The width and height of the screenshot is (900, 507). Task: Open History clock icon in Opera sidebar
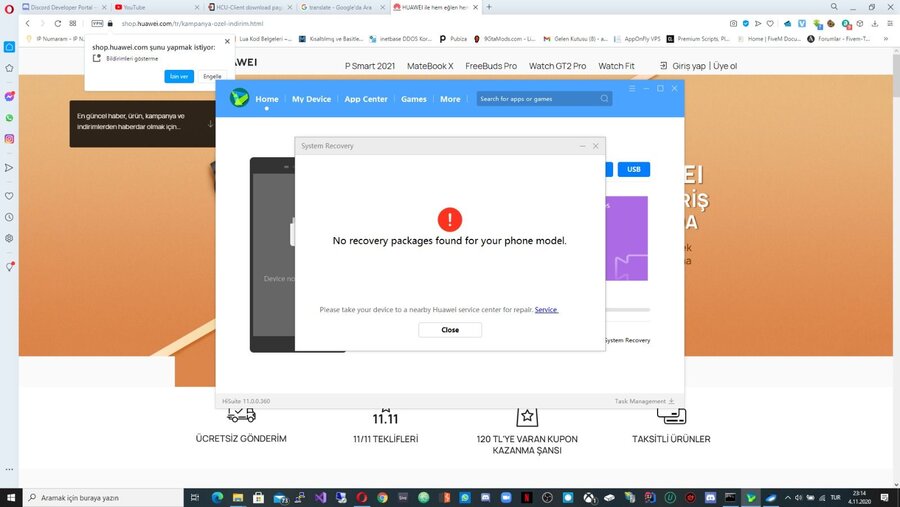9,217
